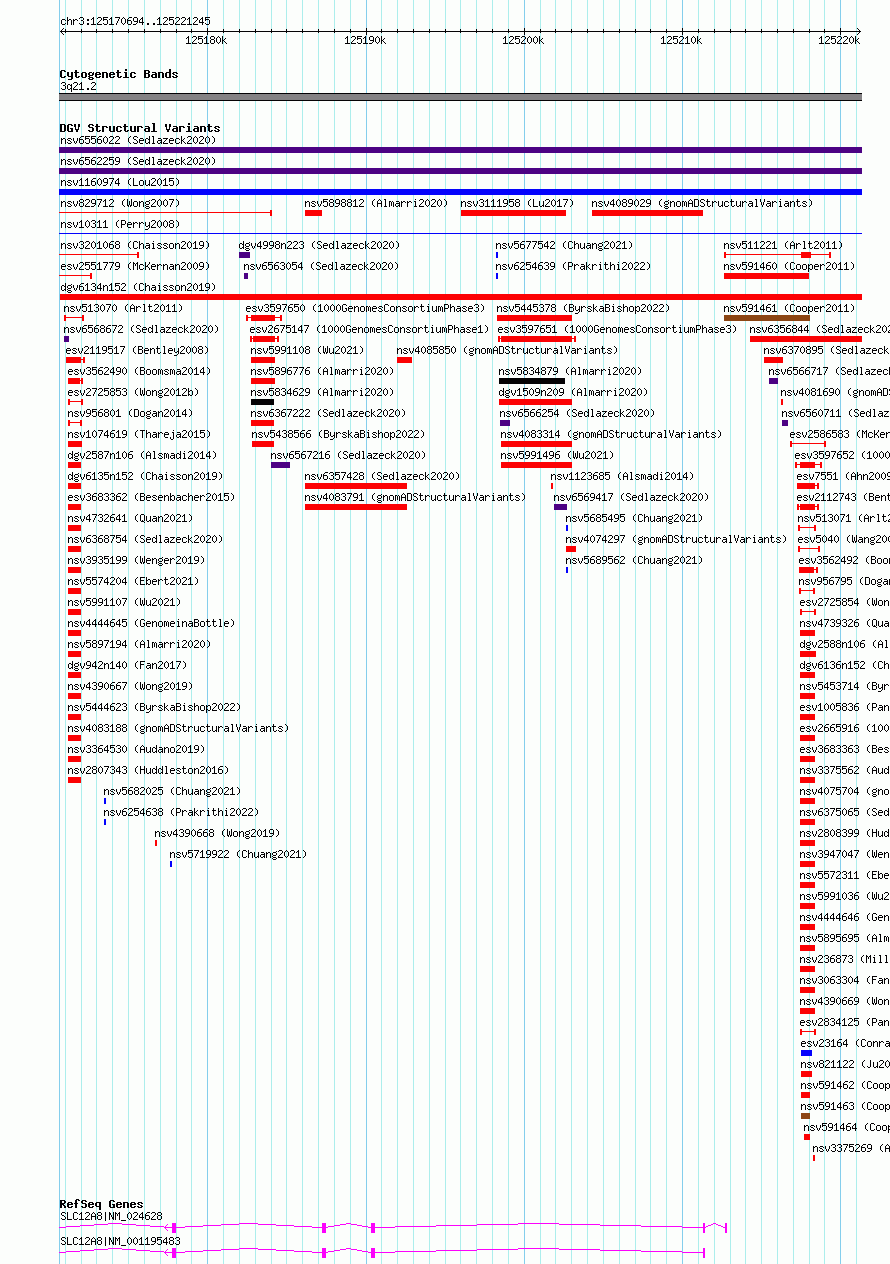Click nsv591461 (Cooper2011) label

(x=789, y=308)
